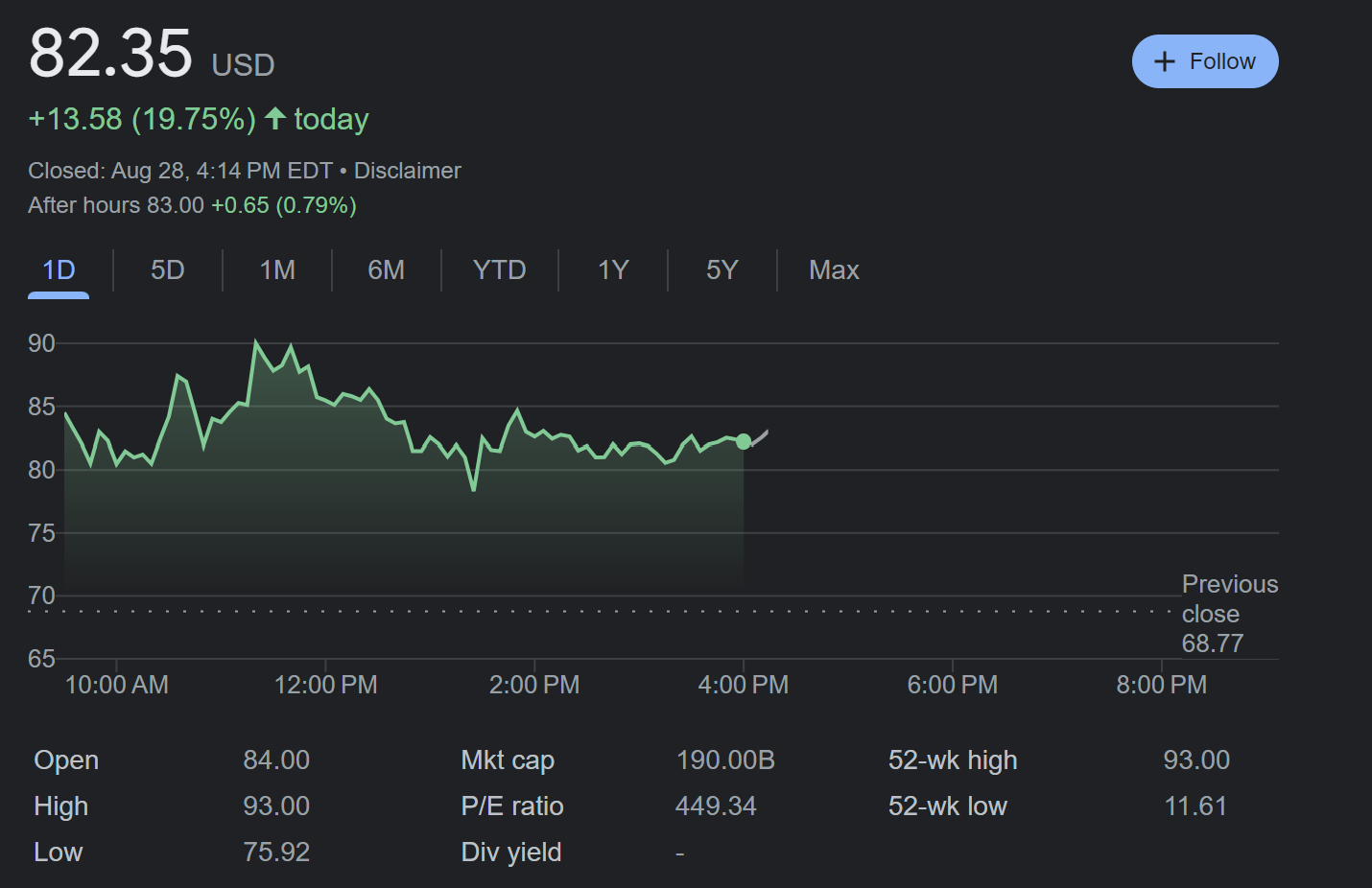Click the chart's highest peak near 90

(x=255, y=342)
